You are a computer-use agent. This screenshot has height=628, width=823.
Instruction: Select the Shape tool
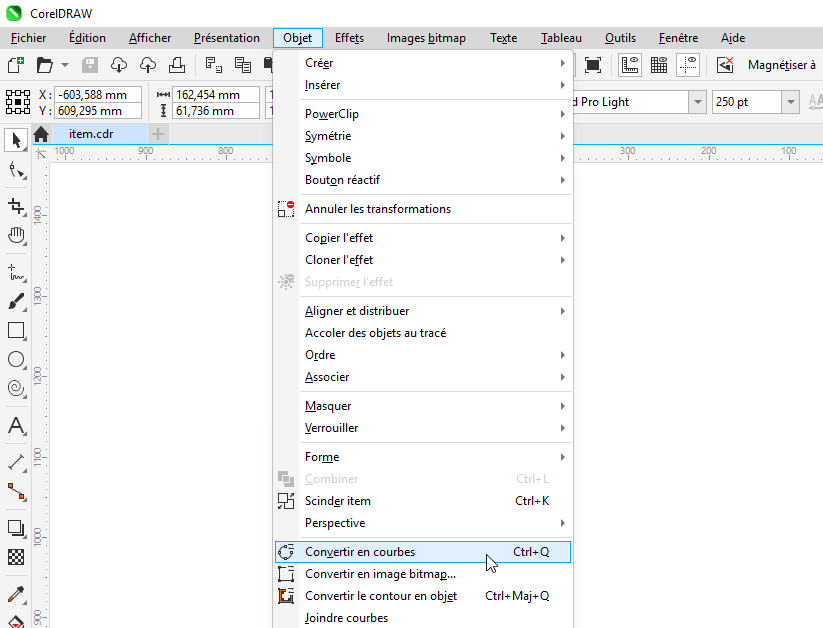pos(16,170)
